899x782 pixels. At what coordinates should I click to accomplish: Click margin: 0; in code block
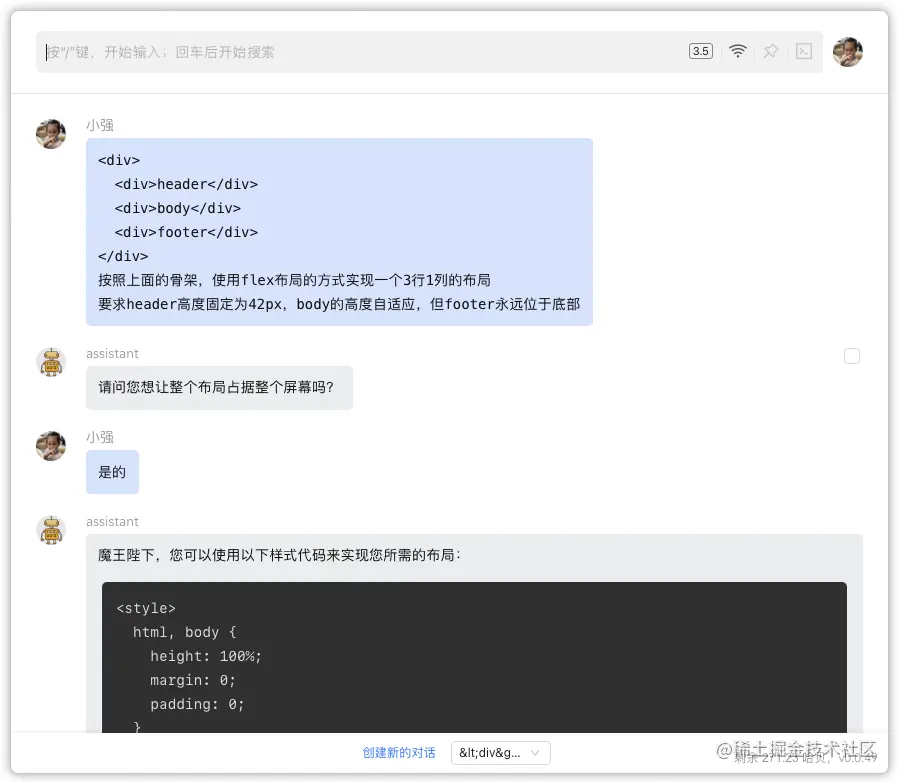click(x=193, y=681)
